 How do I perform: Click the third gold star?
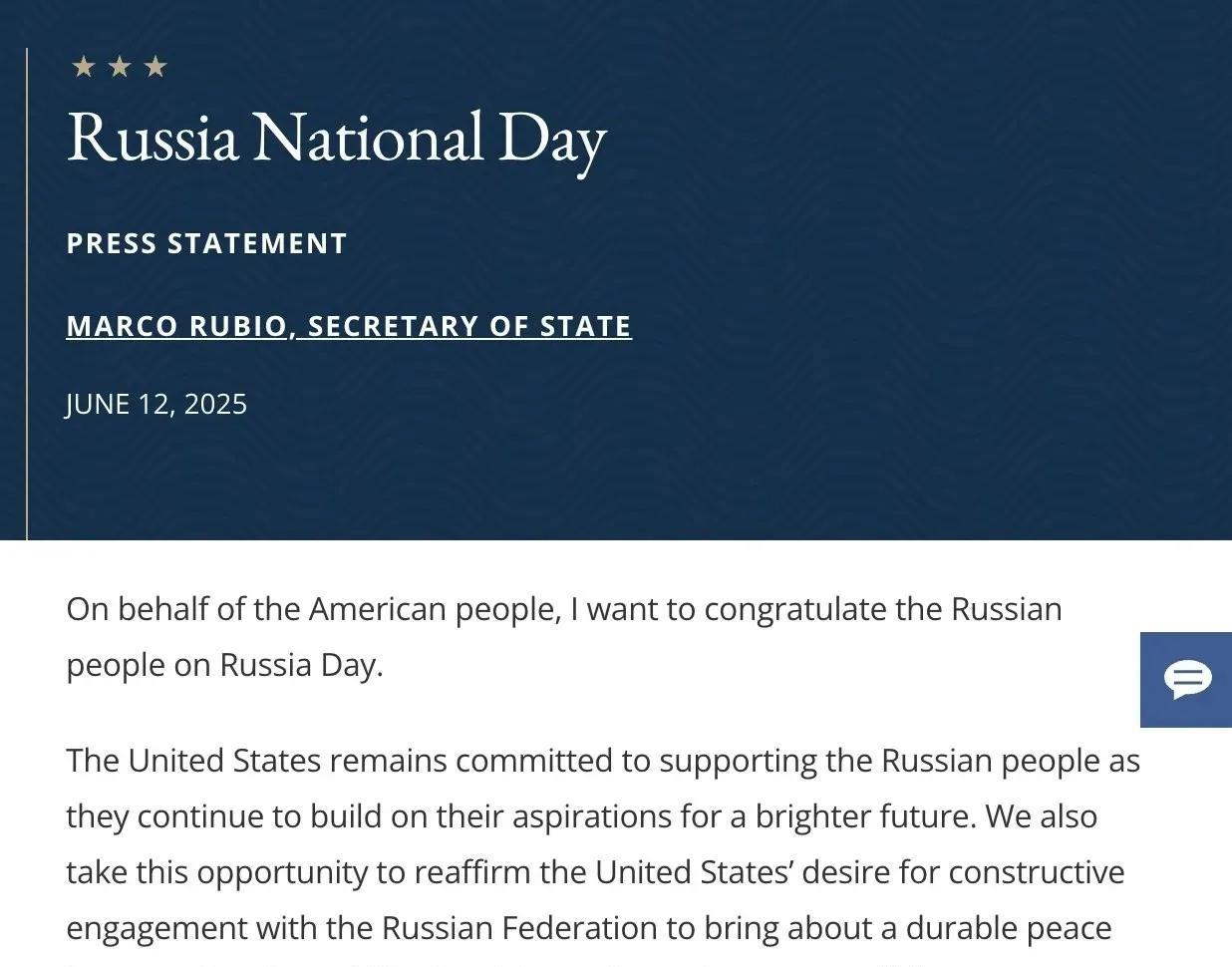click(155, 67)
